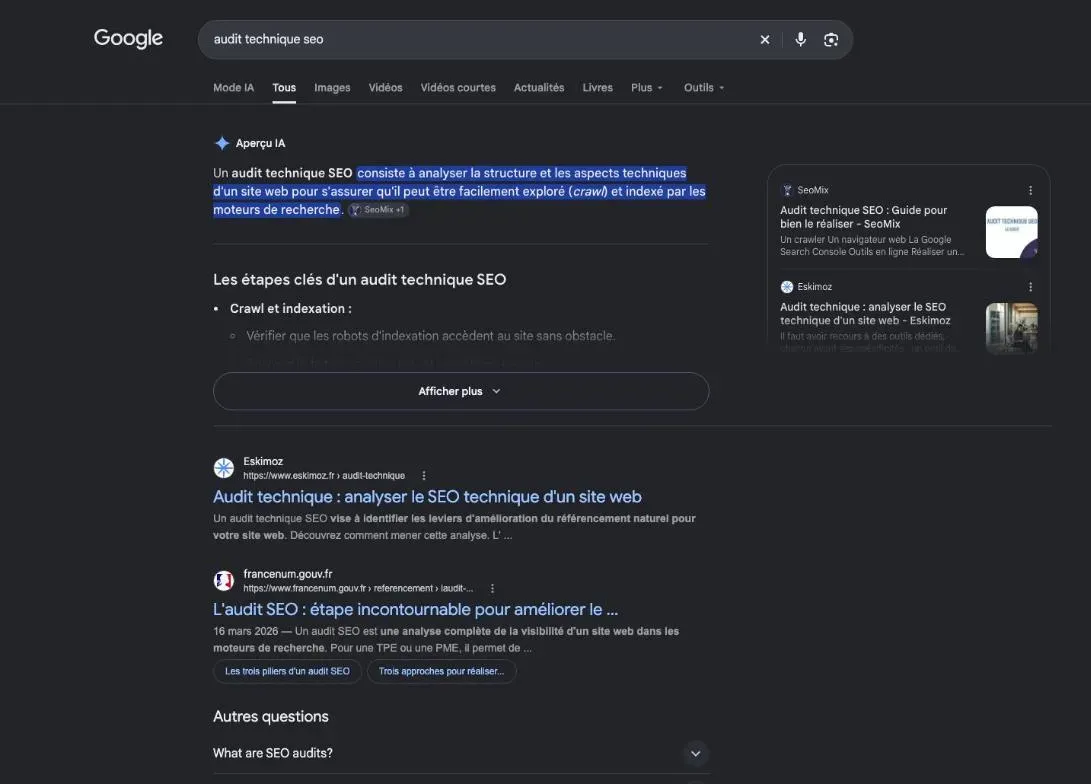The image size is (1091, 784).
Task: Click the 'What are SEO audits?' question text
Action: tap(273, 753)
